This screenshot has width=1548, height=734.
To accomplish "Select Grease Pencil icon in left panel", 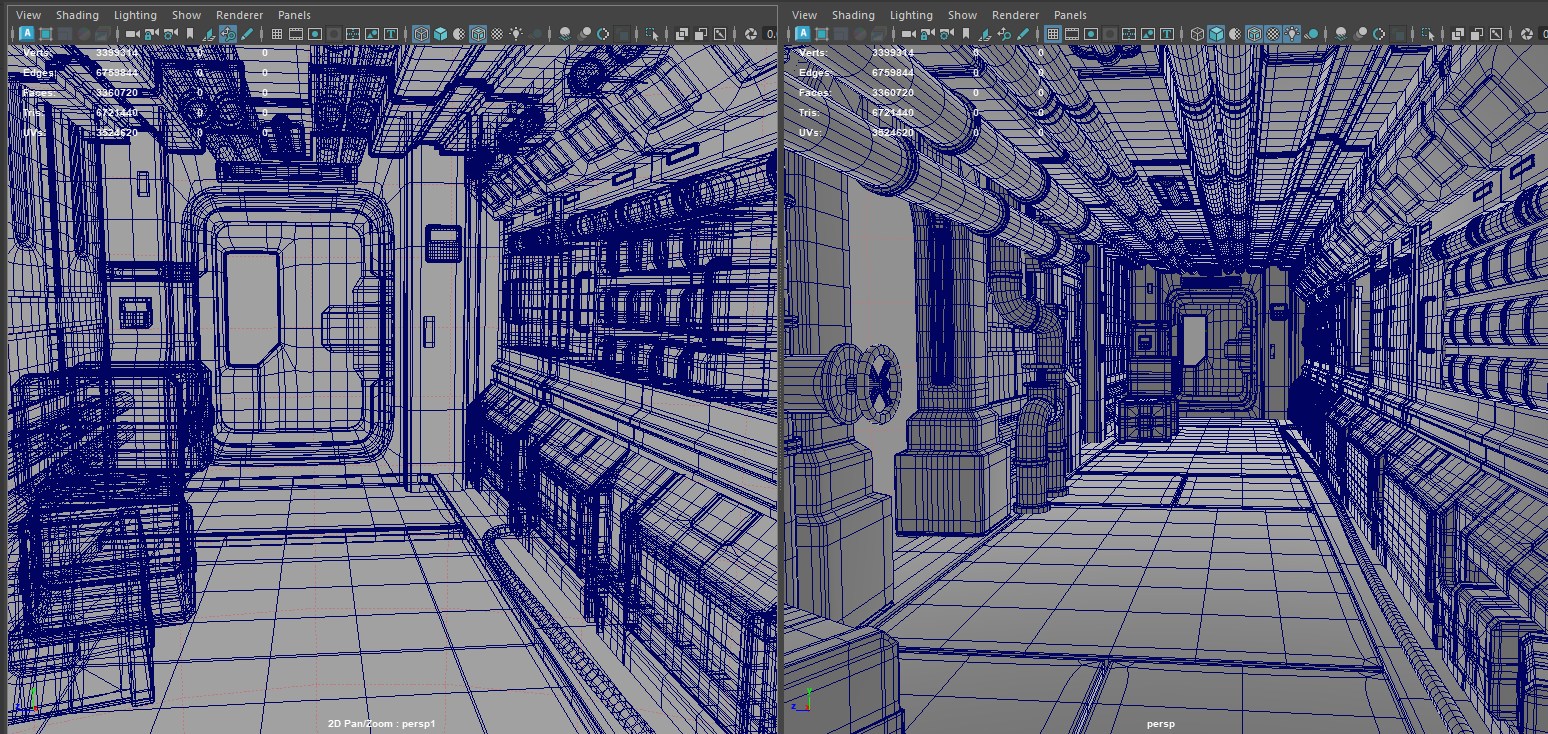I will (x=247, y=34).
